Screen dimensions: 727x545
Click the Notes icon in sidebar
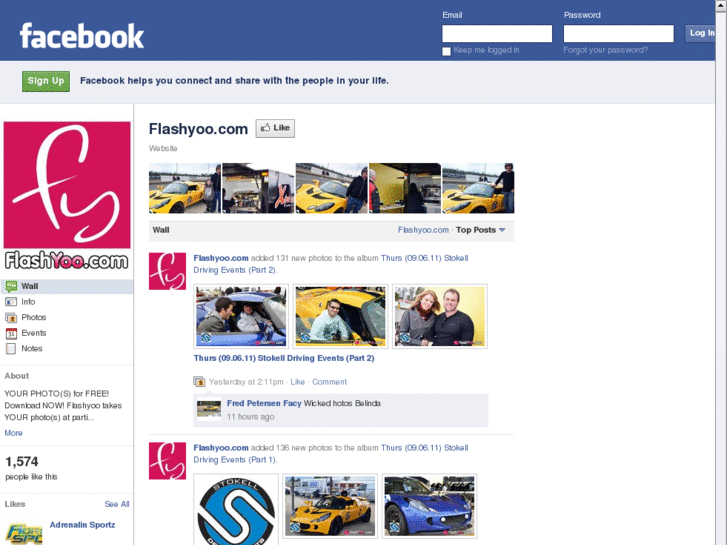click(x=11, y=349)
